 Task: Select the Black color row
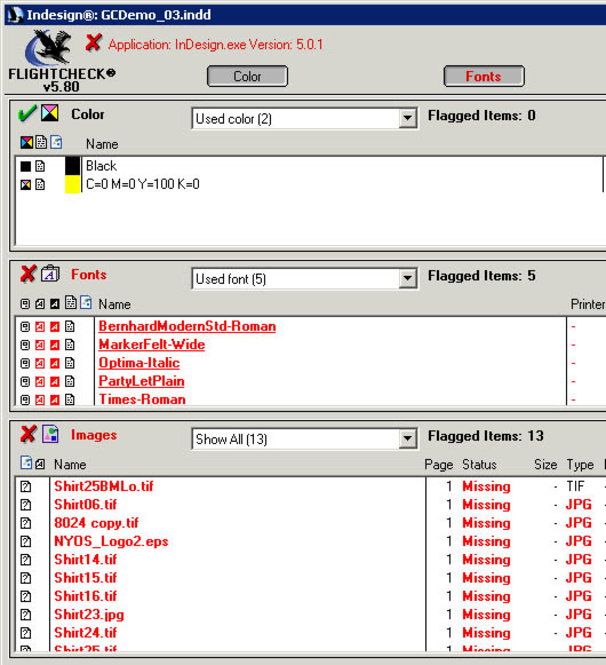tap(309, 166)
